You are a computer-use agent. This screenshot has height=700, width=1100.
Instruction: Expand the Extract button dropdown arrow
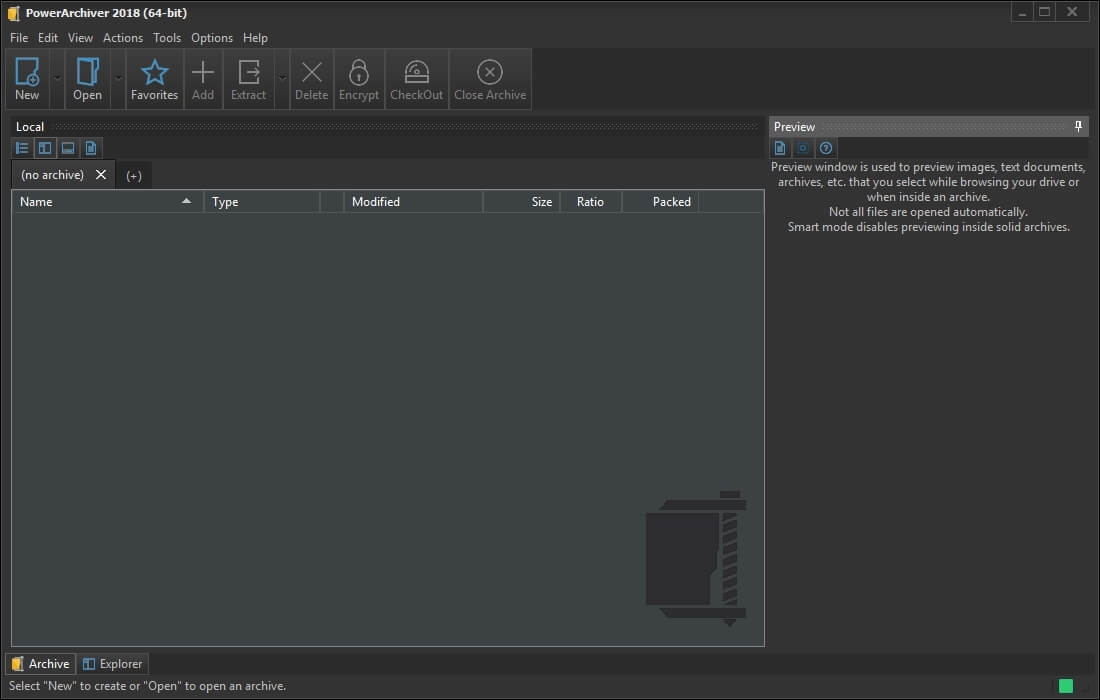click(x=282, y=80)
